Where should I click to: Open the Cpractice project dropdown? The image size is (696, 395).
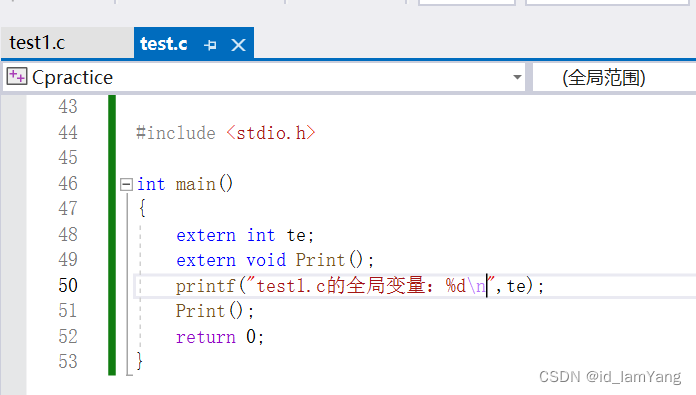click(517, 77)
